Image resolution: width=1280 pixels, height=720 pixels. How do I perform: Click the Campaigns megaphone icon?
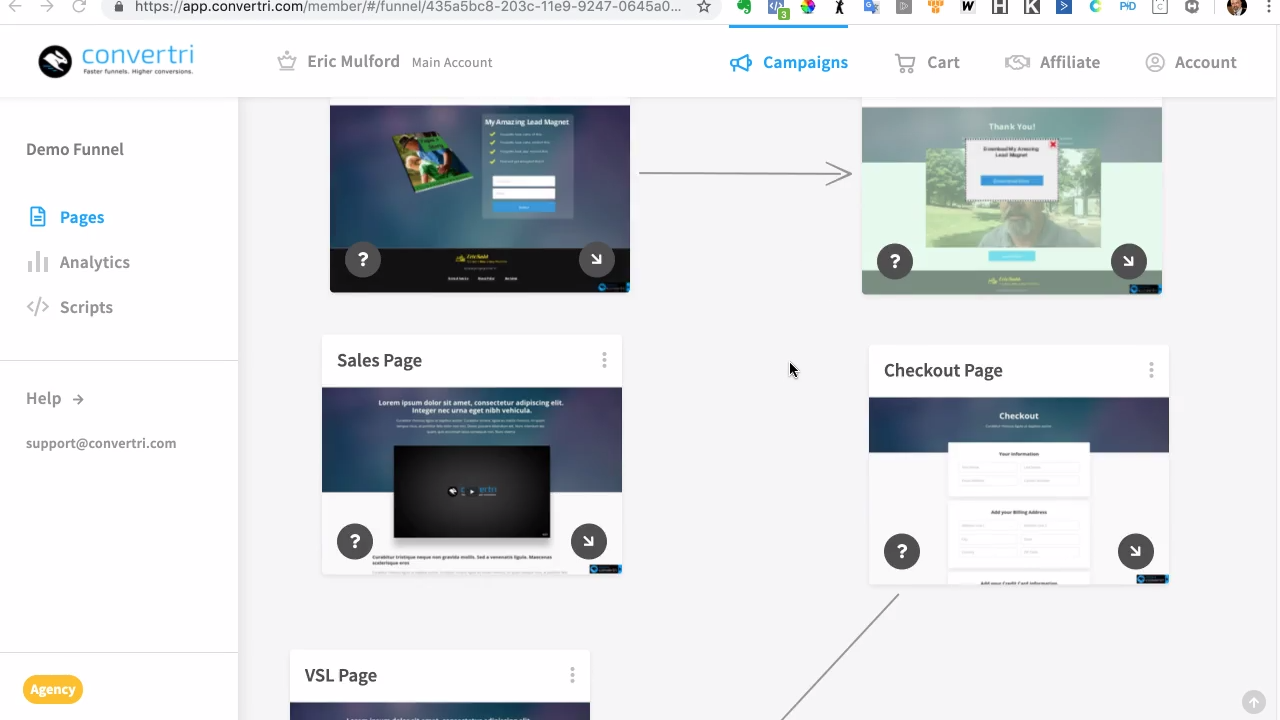pos(741,62)
